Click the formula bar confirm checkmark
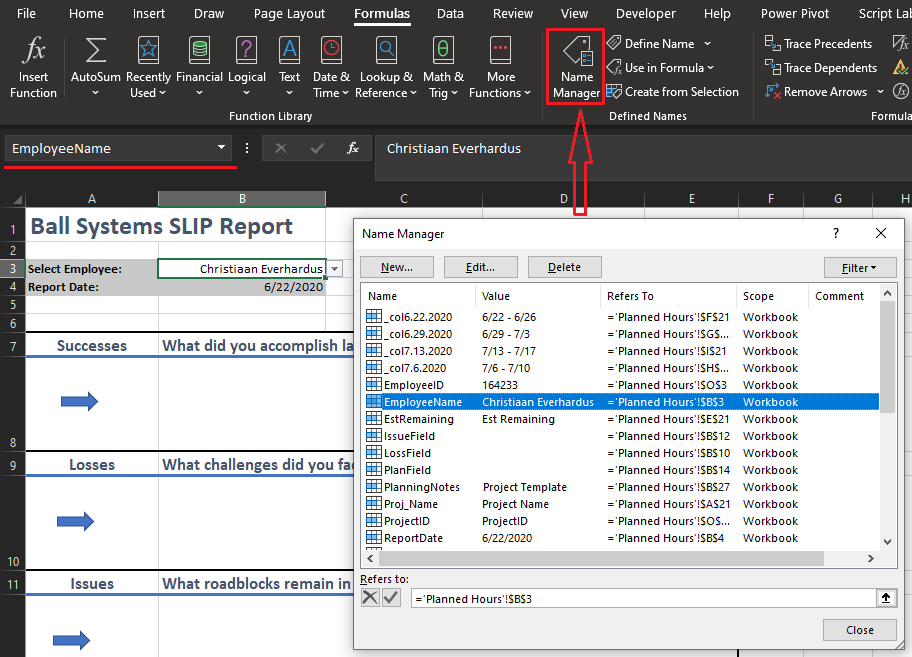Viewport: 912px width, 657px height. pos(317,148)
